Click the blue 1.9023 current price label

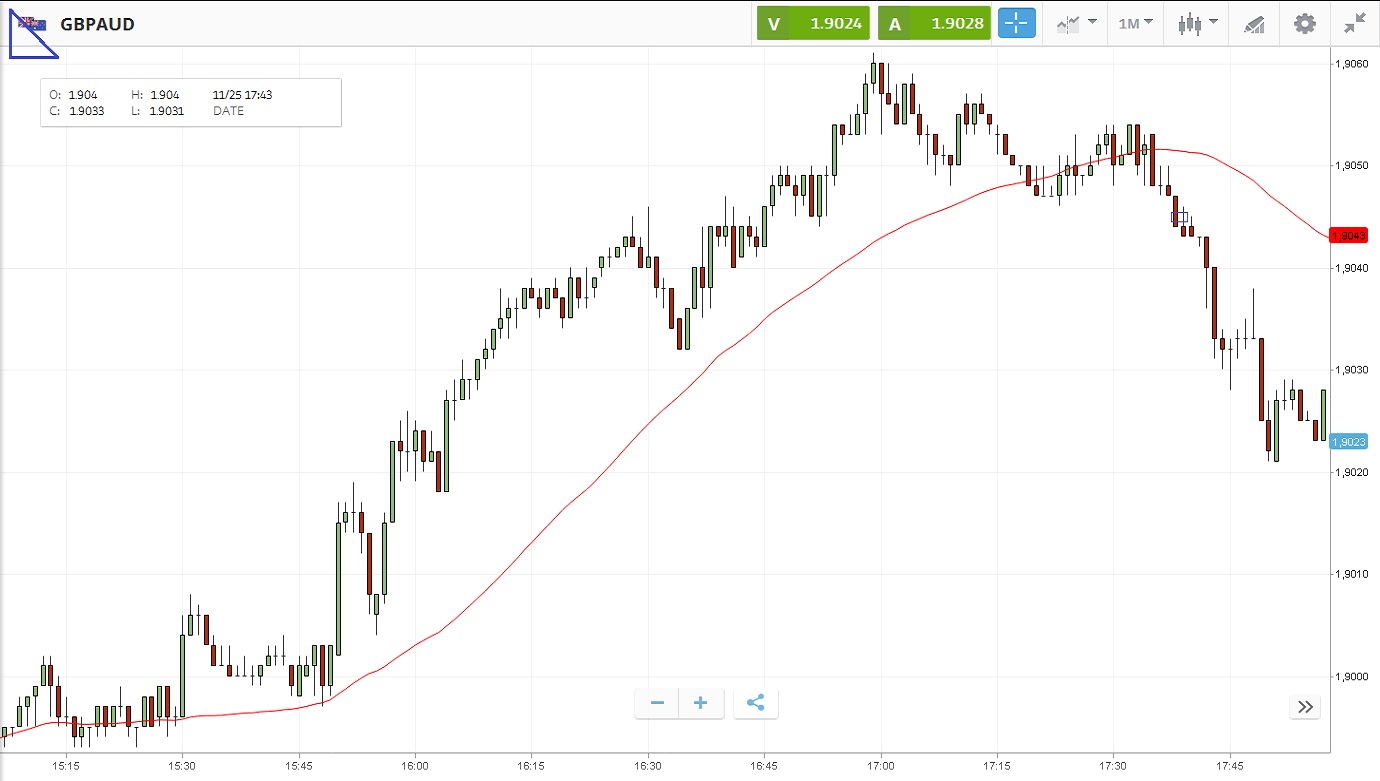coord(1348,441)
